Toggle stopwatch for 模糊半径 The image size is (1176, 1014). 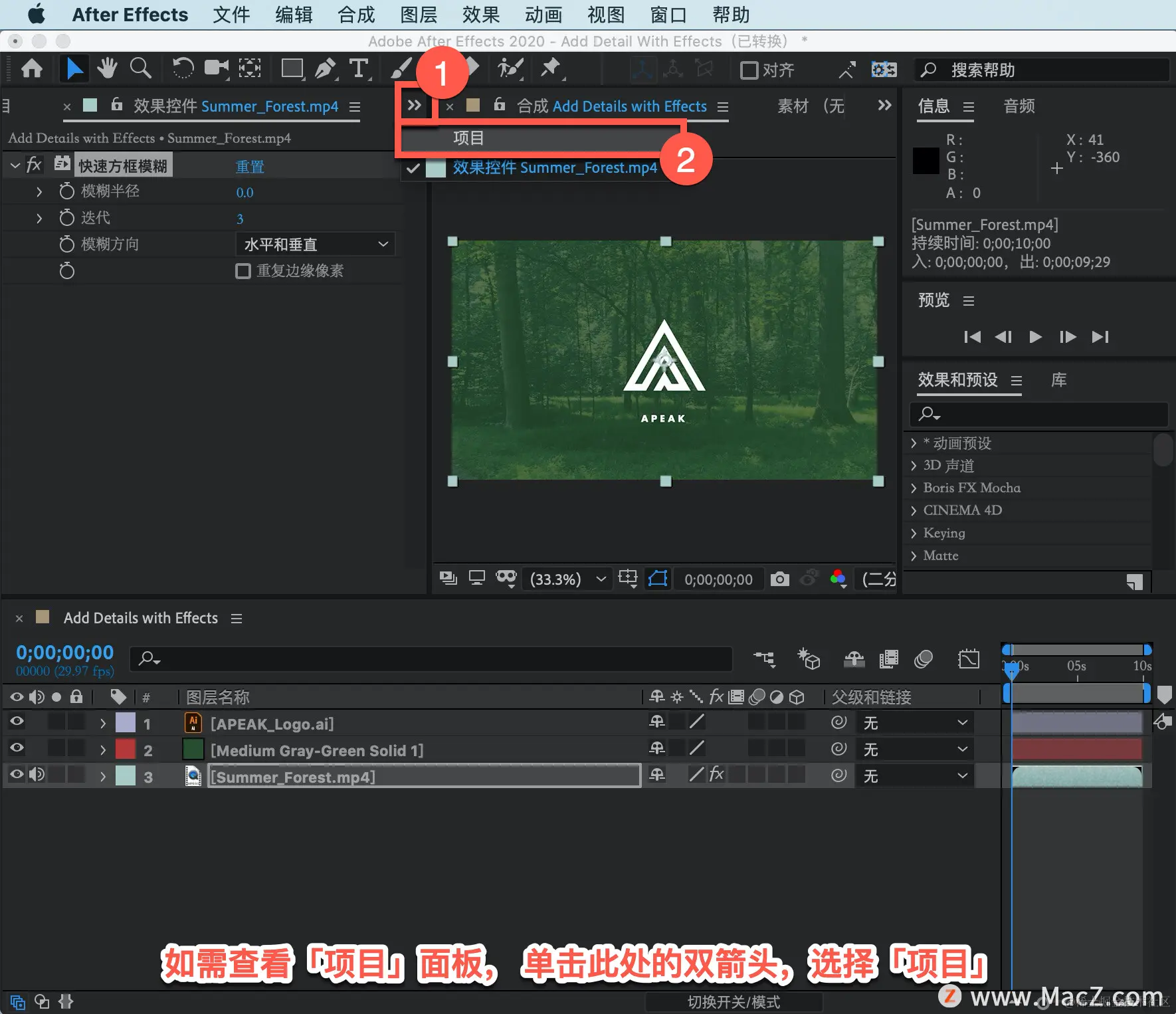[x=66, y=191]
